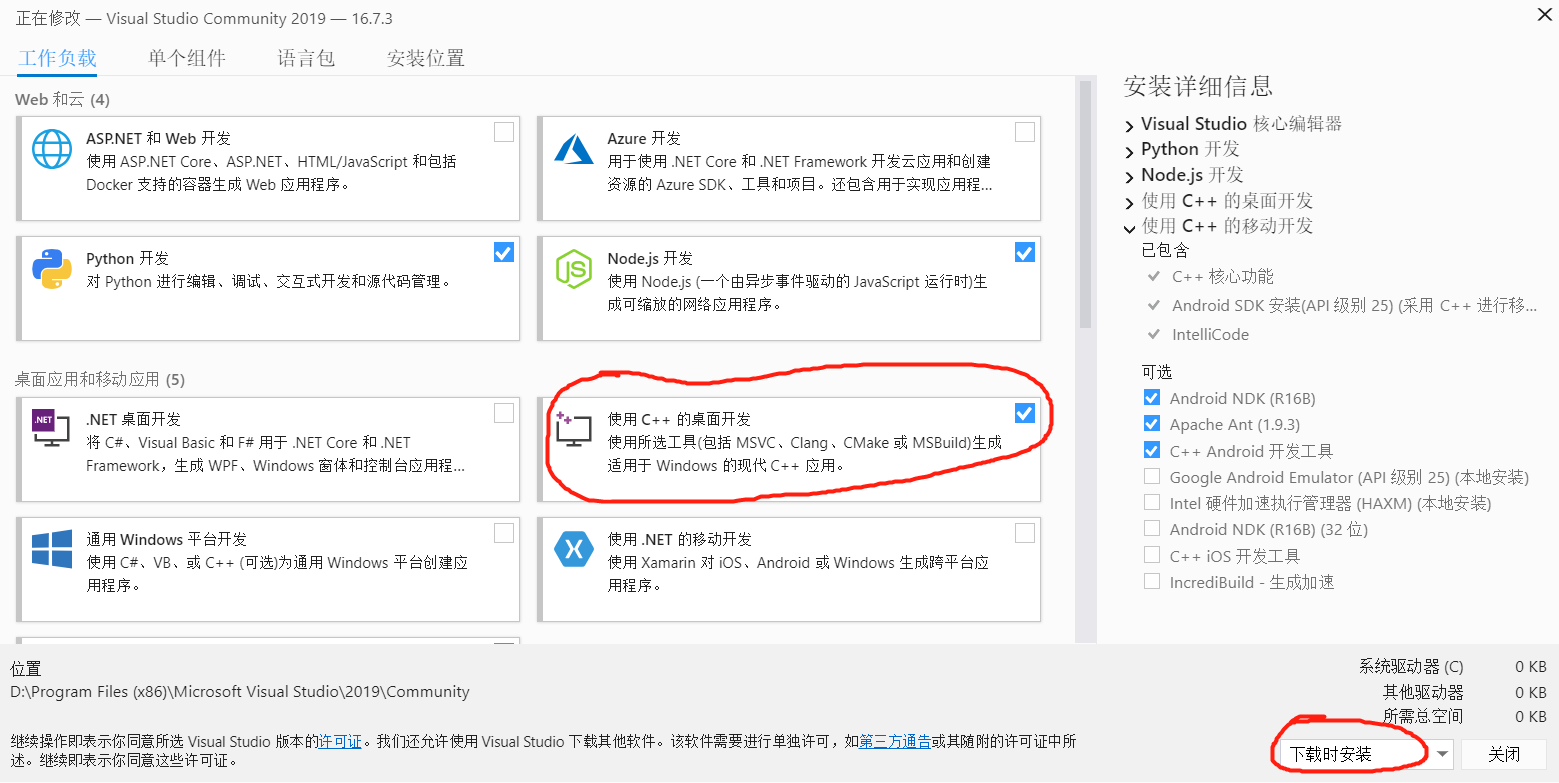Click the 'ASP.NET 和 Web 开发' card title
This screenshot has width=1559, height=783.
(158, 138)
